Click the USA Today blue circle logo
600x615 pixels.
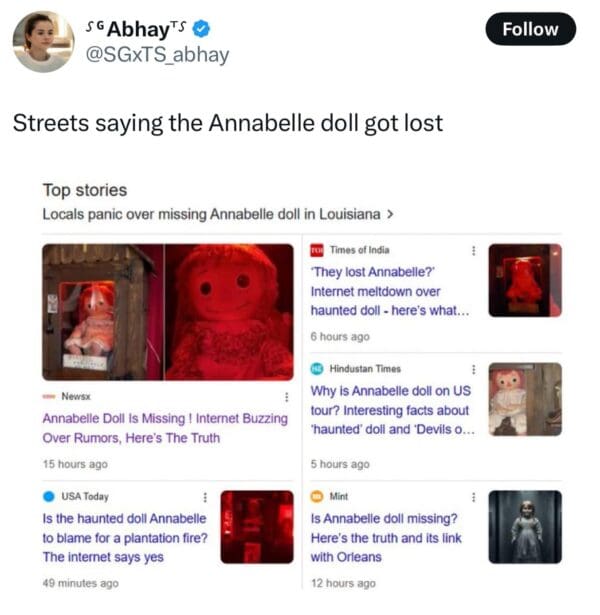point(49,497)
